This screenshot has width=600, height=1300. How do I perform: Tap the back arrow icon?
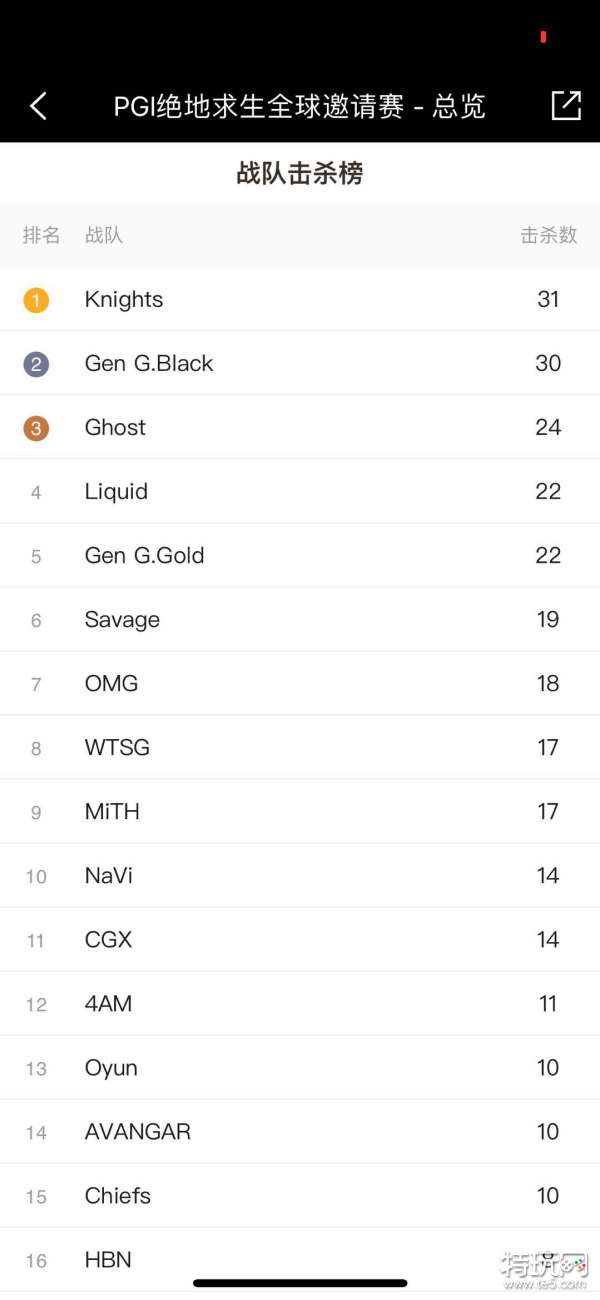click(x=38, y=106)
